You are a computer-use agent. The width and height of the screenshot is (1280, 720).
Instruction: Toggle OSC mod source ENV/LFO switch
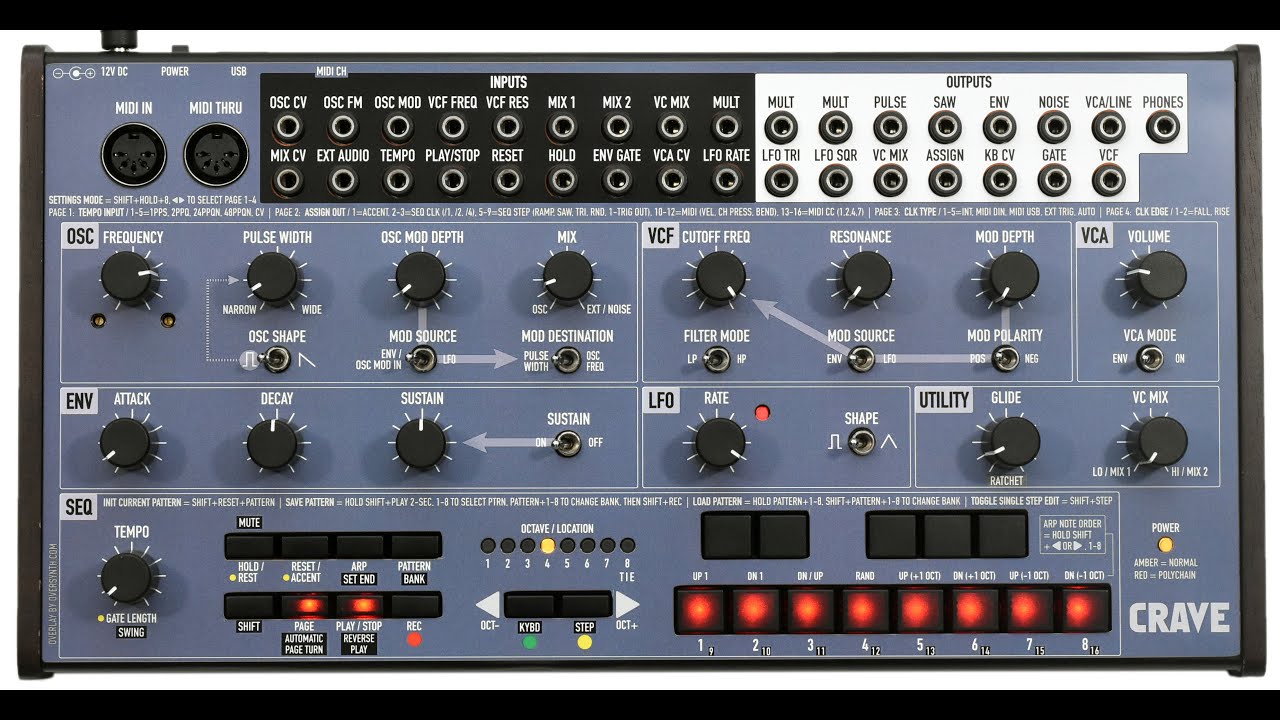coord(424,360)
